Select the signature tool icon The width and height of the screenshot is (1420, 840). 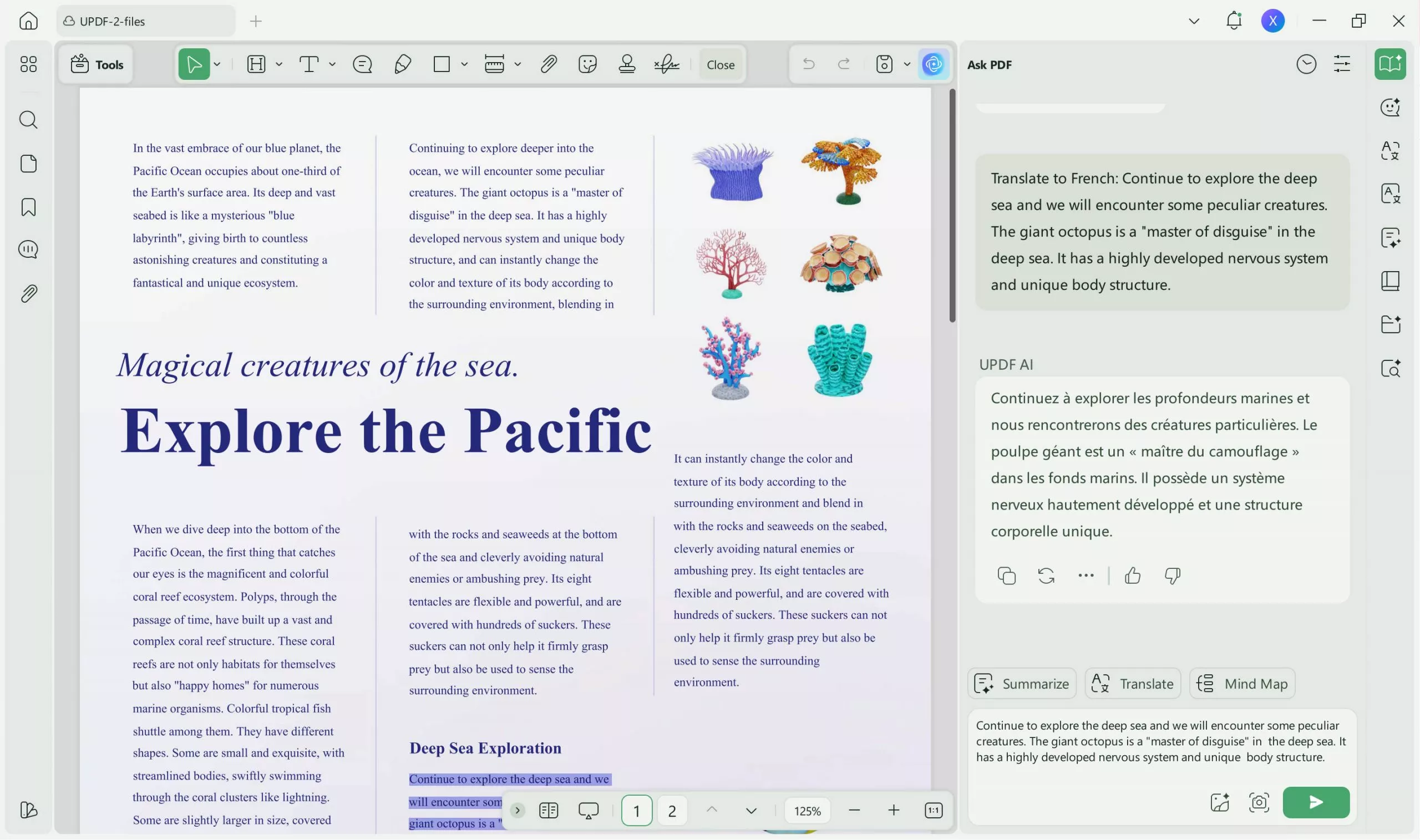tap(666, 64)
